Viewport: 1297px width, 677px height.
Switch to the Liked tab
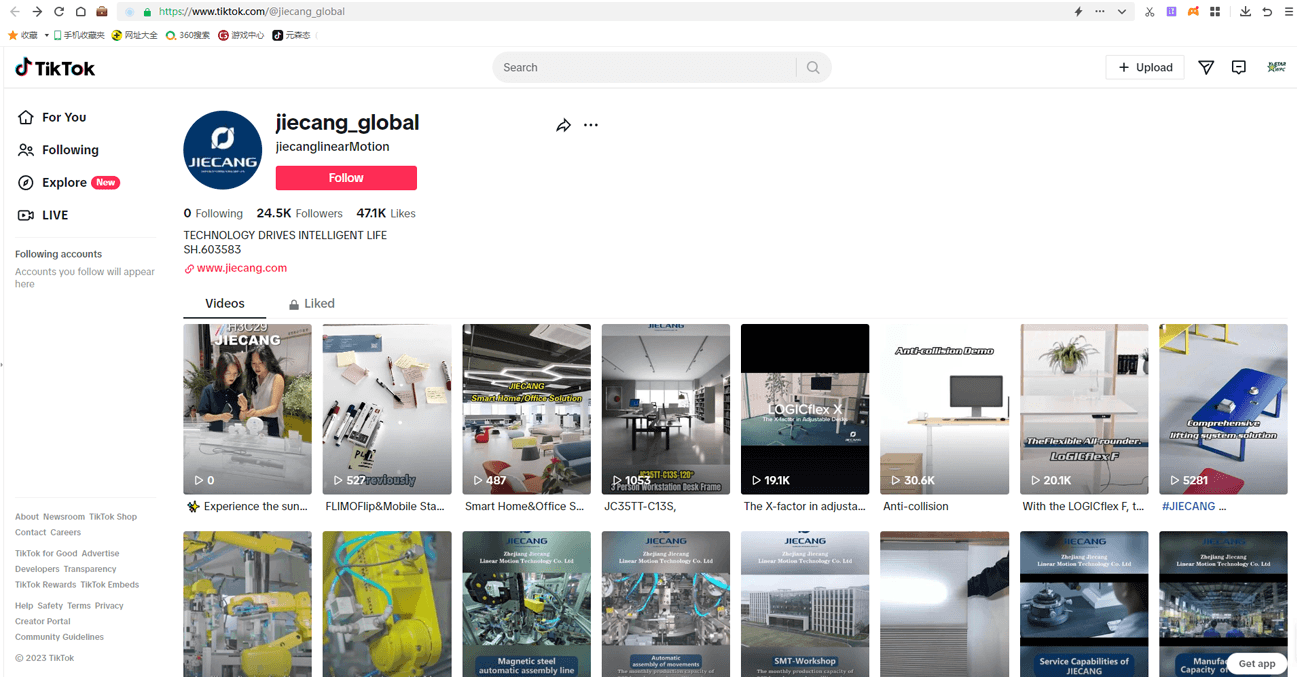(312, 304)
